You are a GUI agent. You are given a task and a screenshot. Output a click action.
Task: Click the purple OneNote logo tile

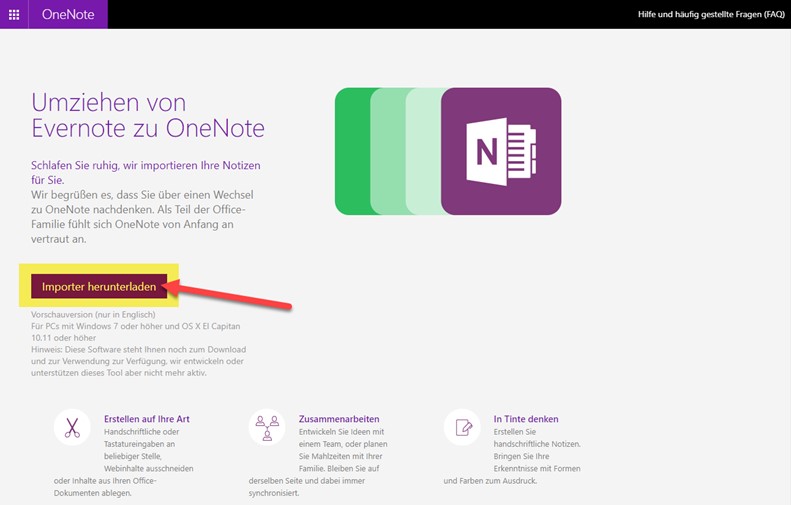point(501,151)
